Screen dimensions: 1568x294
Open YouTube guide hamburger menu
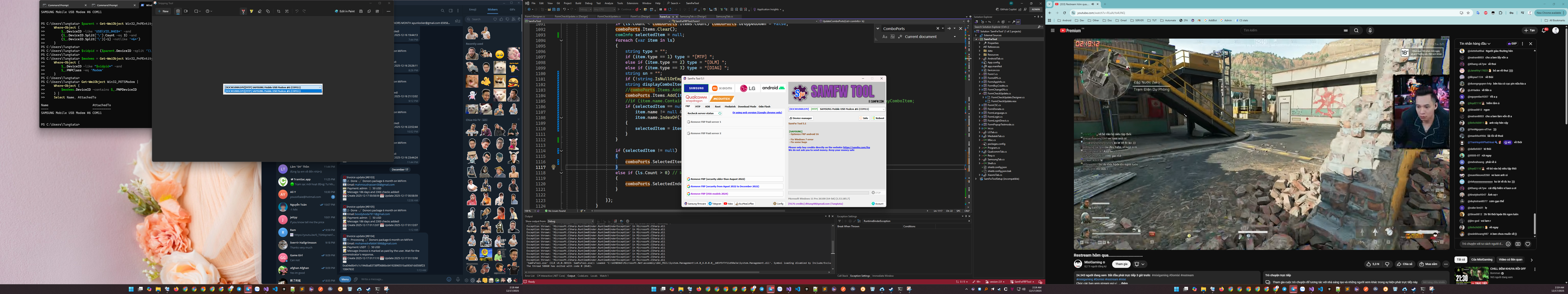(1052, 30)
